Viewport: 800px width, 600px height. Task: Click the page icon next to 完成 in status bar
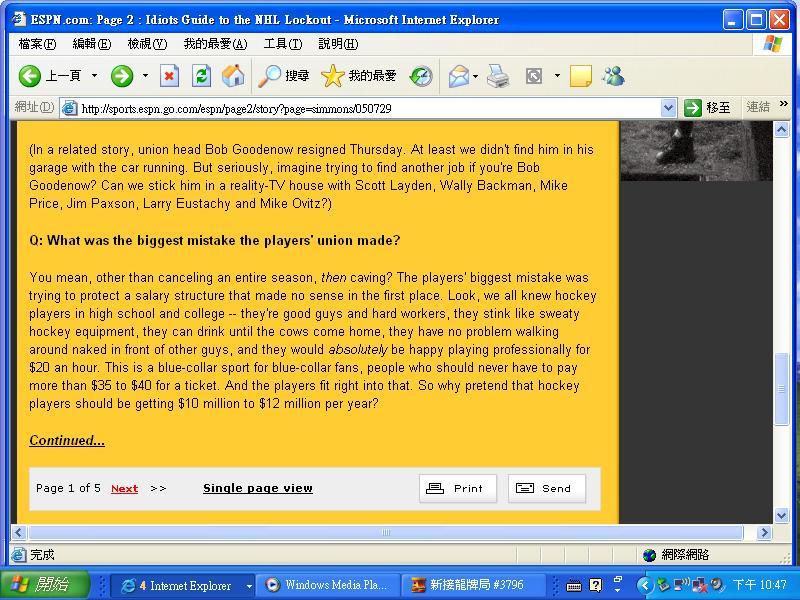coord(18,555)
